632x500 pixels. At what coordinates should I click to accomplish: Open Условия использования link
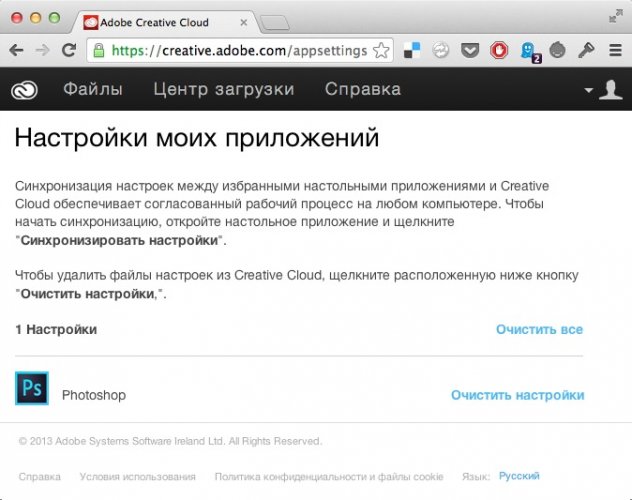[137, 477]
